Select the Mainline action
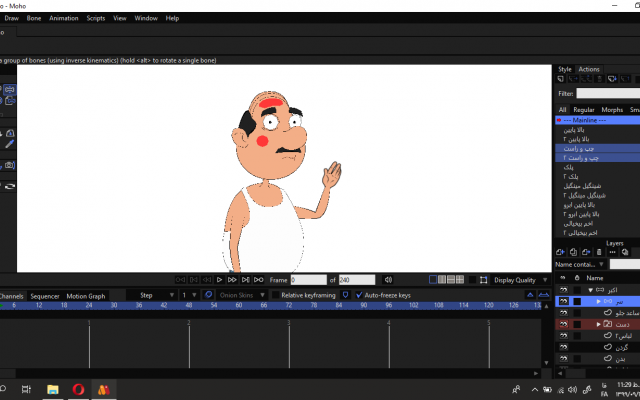This screenshot has height=400, width=640. tap(598, 120)
